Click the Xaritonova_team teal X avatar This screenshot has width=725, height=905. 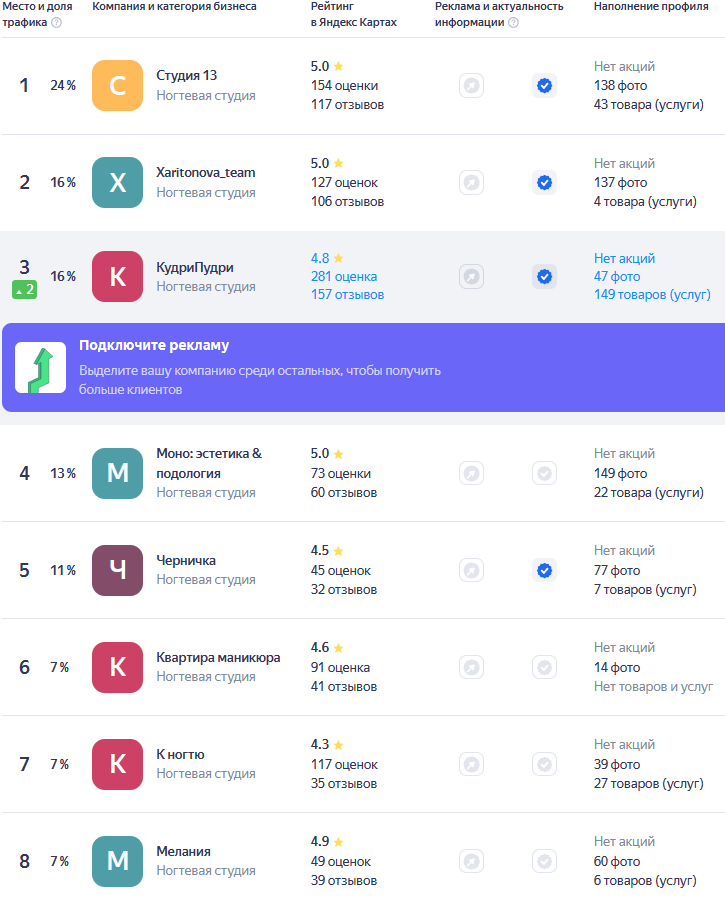117,182
